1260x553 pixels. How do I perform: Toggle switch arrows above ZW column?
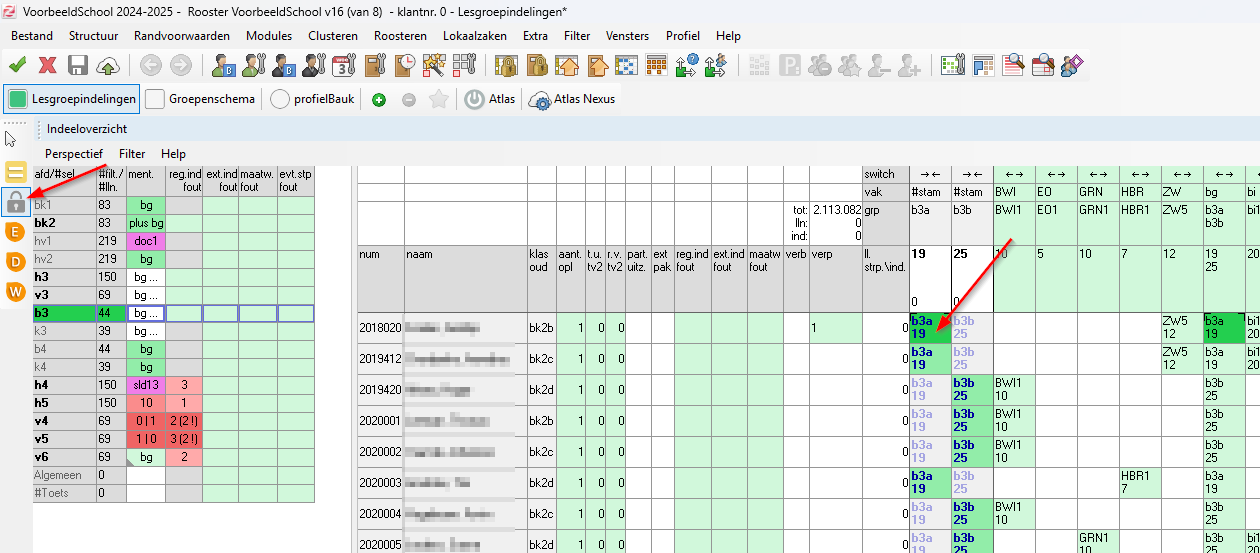[1182, 174]
